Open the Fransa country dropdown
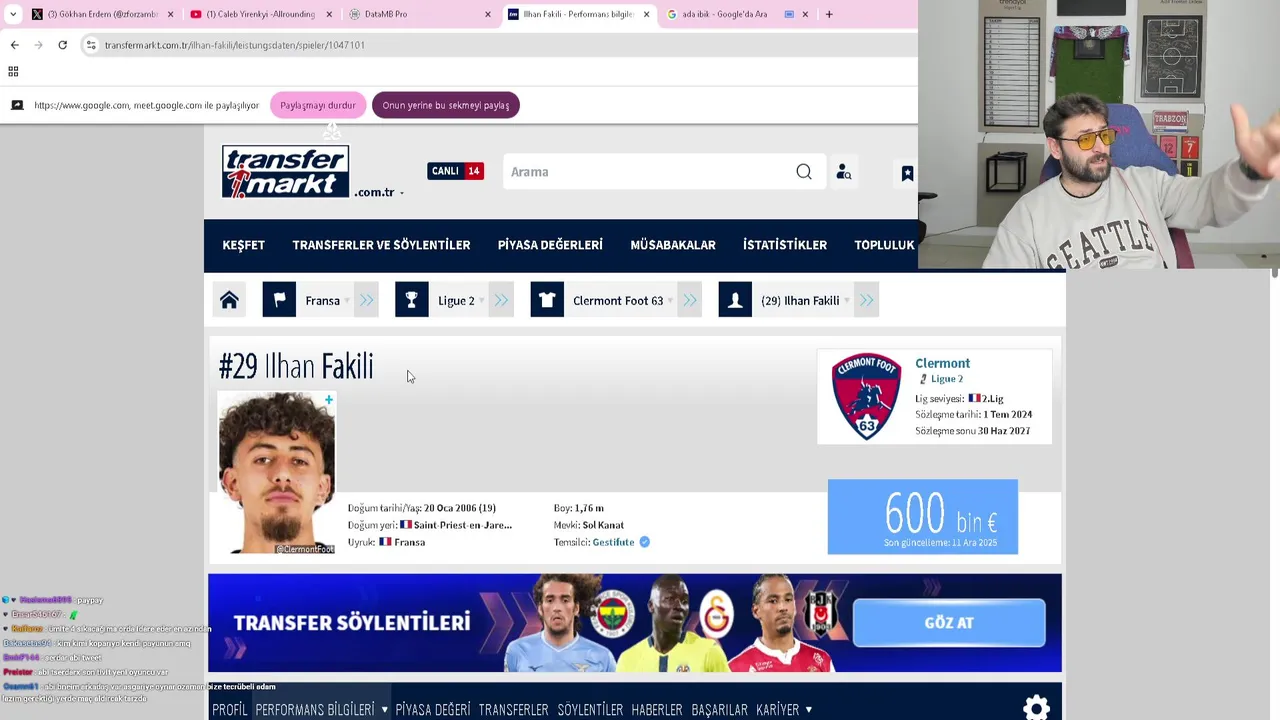The image size is (1280, 720). [327, 301]
